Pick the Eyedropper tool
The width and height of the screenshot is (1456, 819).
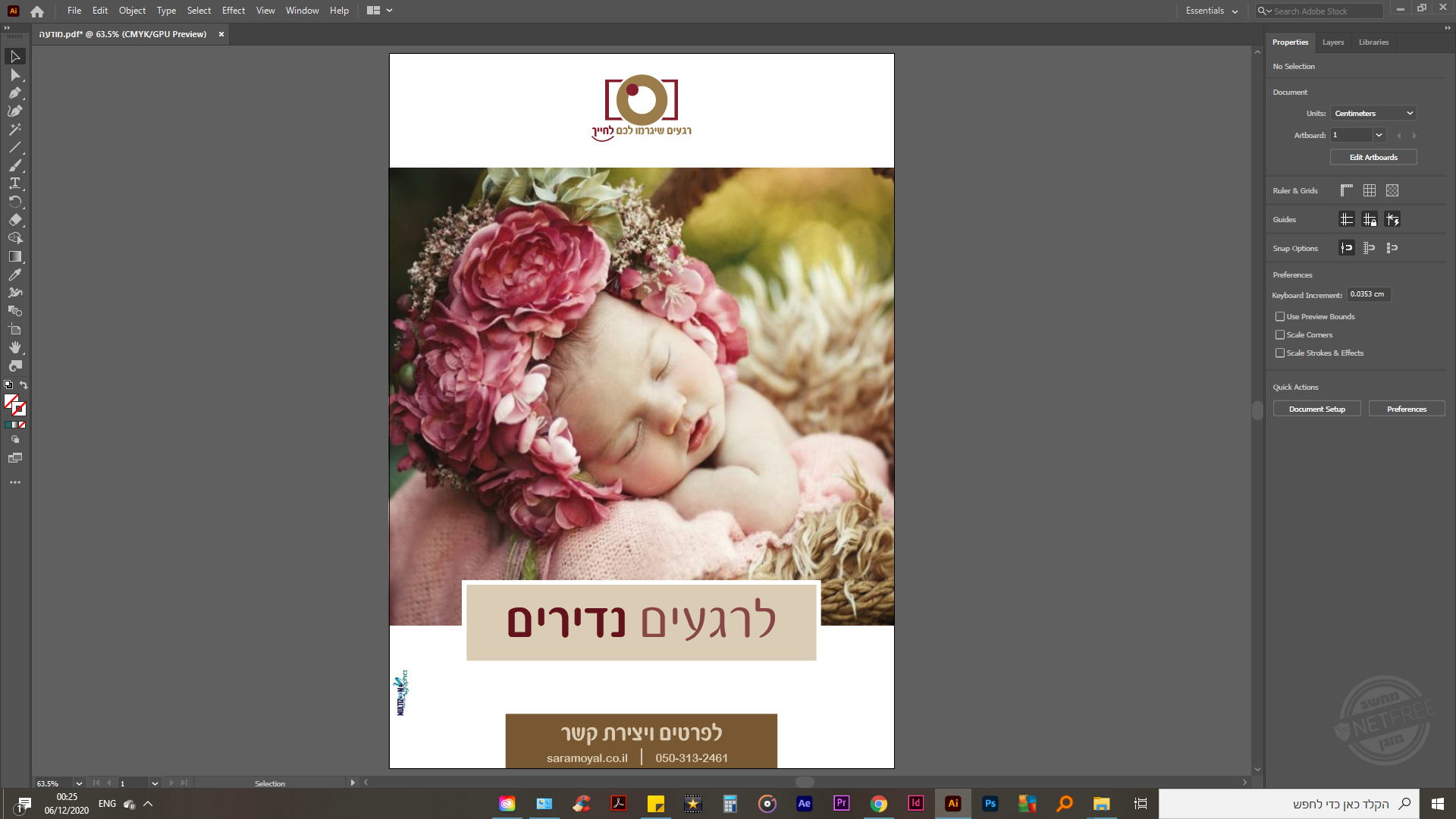[14, 275]
